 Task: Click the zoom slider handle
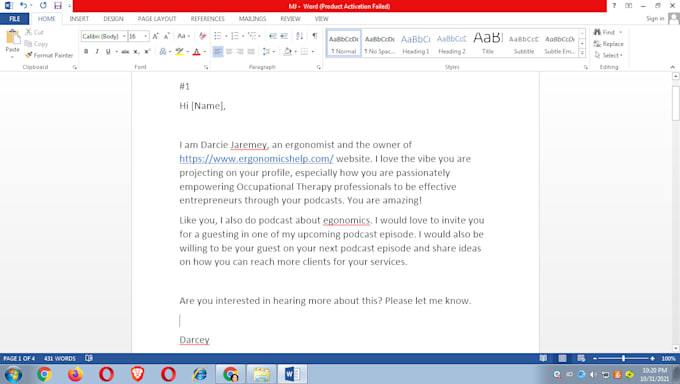[623, 358]
